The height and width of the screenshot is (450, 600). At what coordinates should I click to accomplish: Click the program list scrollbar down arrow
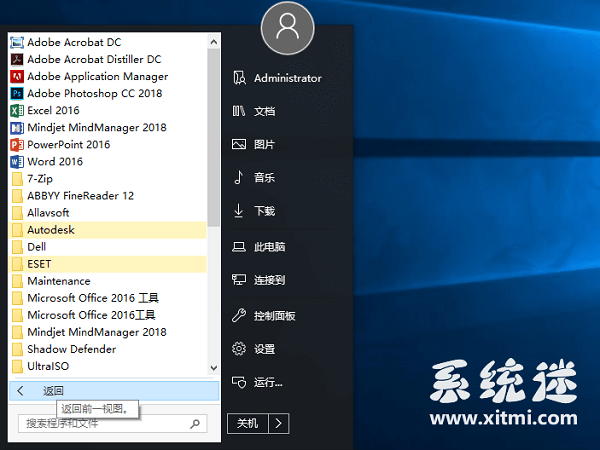click(x=214, y=368)
